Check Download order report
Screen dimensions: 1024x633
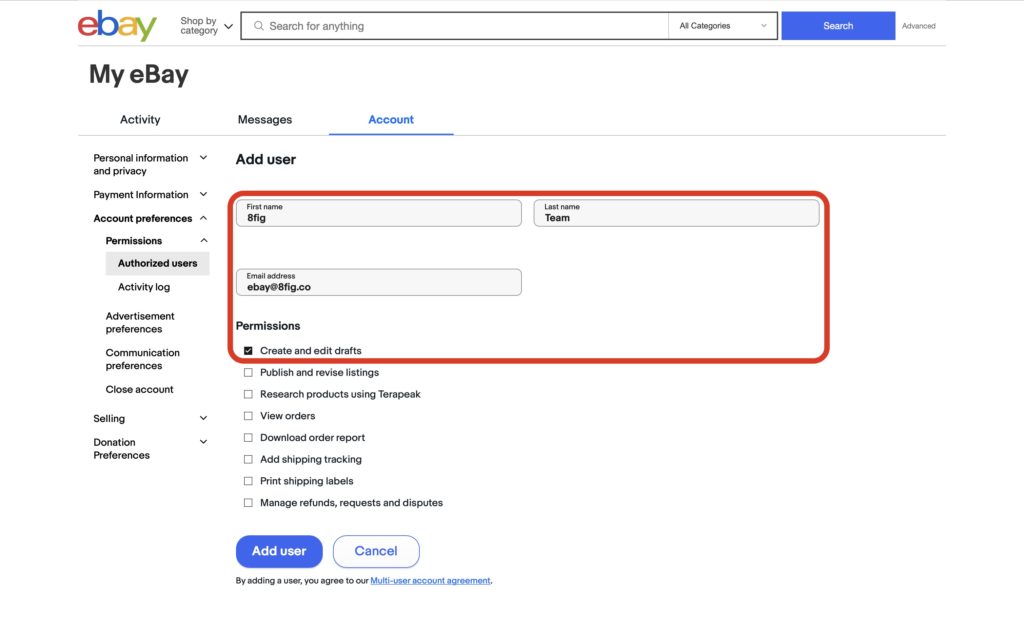coord(248,438)
